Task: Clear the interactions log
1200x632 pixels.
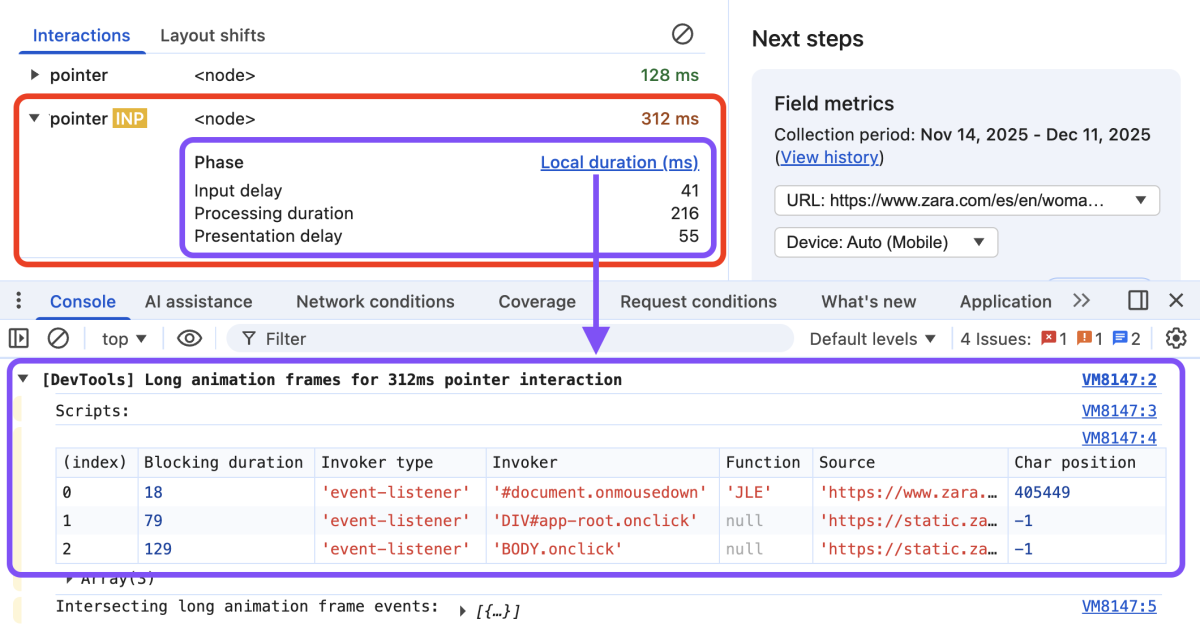Action: (x=682, y=34)
